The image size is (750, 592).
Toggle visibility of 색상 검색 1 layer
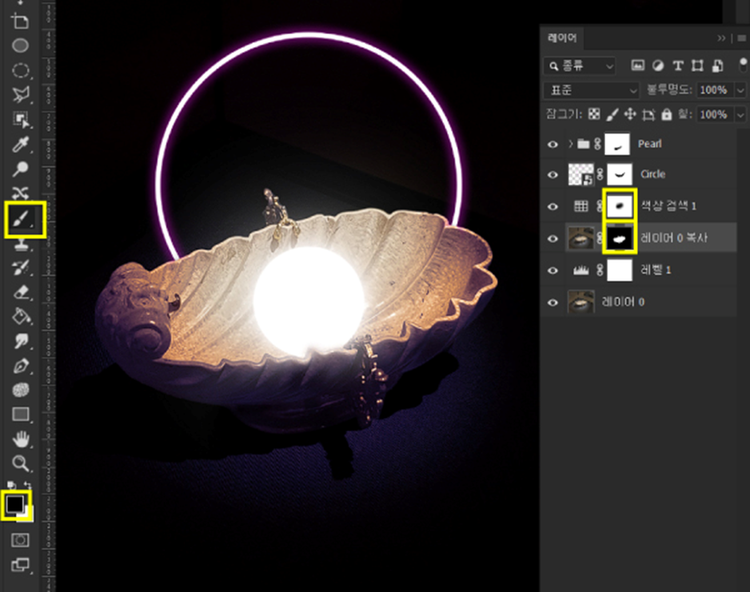coord(552,207)
